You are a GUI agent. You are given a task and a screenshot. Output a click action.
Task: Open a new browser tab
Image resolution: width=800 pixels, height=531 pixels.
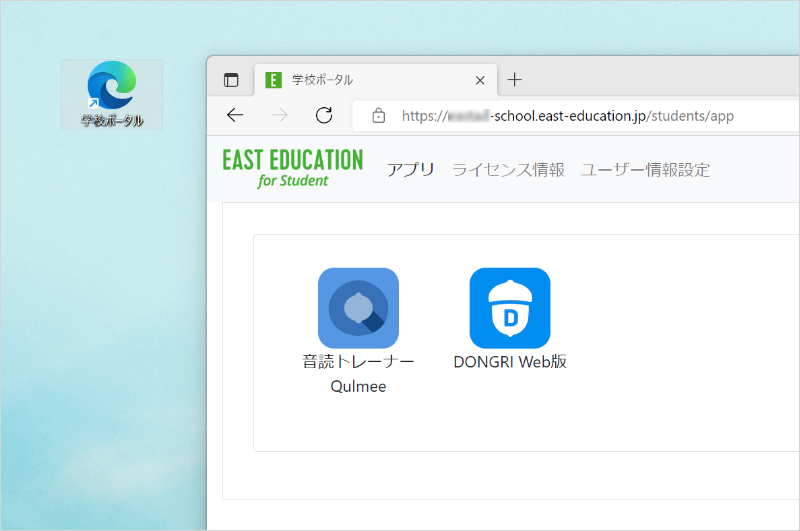pyautogui.click(x=514, y=80)
